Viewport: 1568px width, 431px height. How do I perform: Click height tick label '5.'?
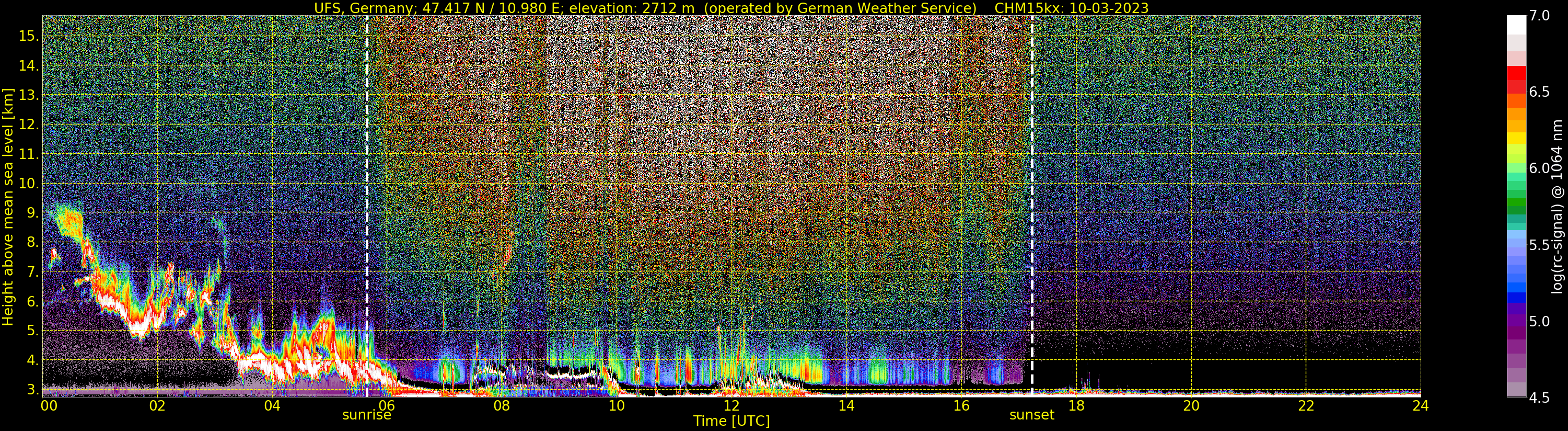pos(32,331)
